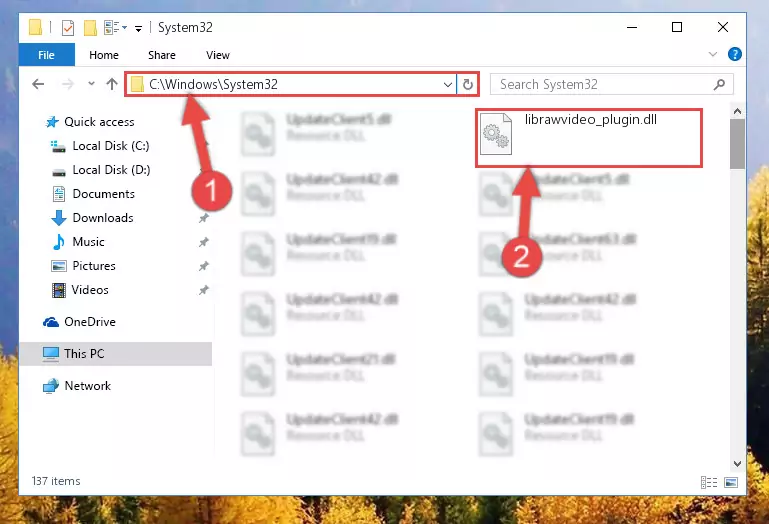Click the Downloads blue arrow icon
769x524 pixels.
[59, 218]
